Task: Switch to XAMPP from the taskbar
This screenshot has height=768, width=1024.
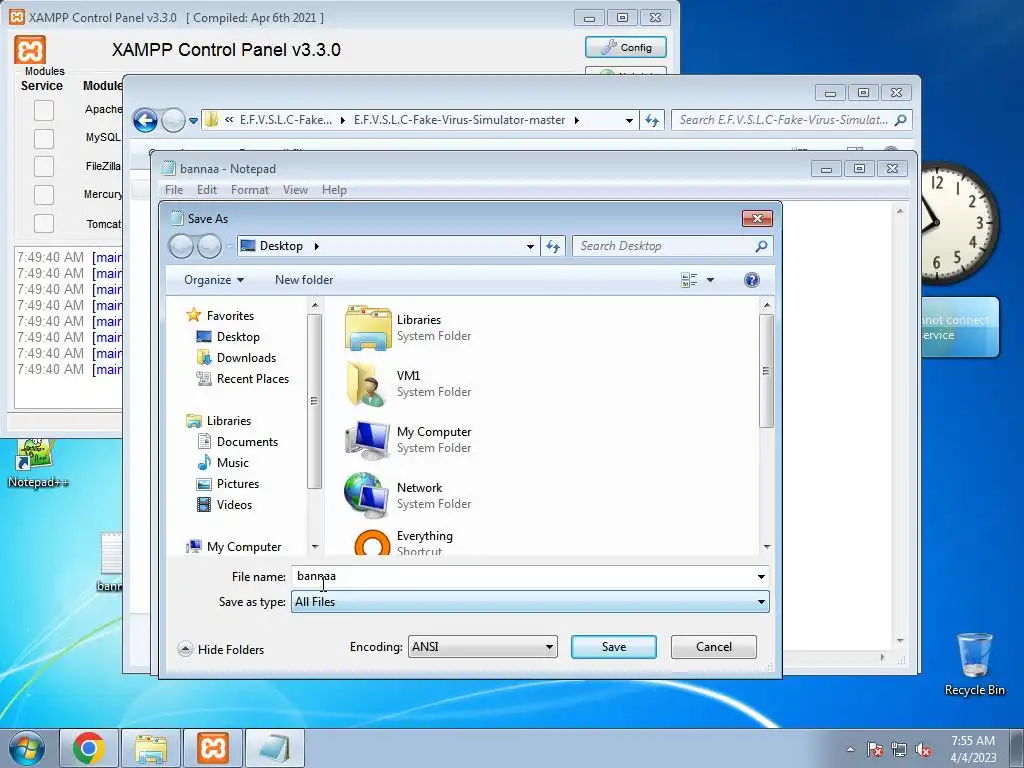Action: [x=212, y=748]
